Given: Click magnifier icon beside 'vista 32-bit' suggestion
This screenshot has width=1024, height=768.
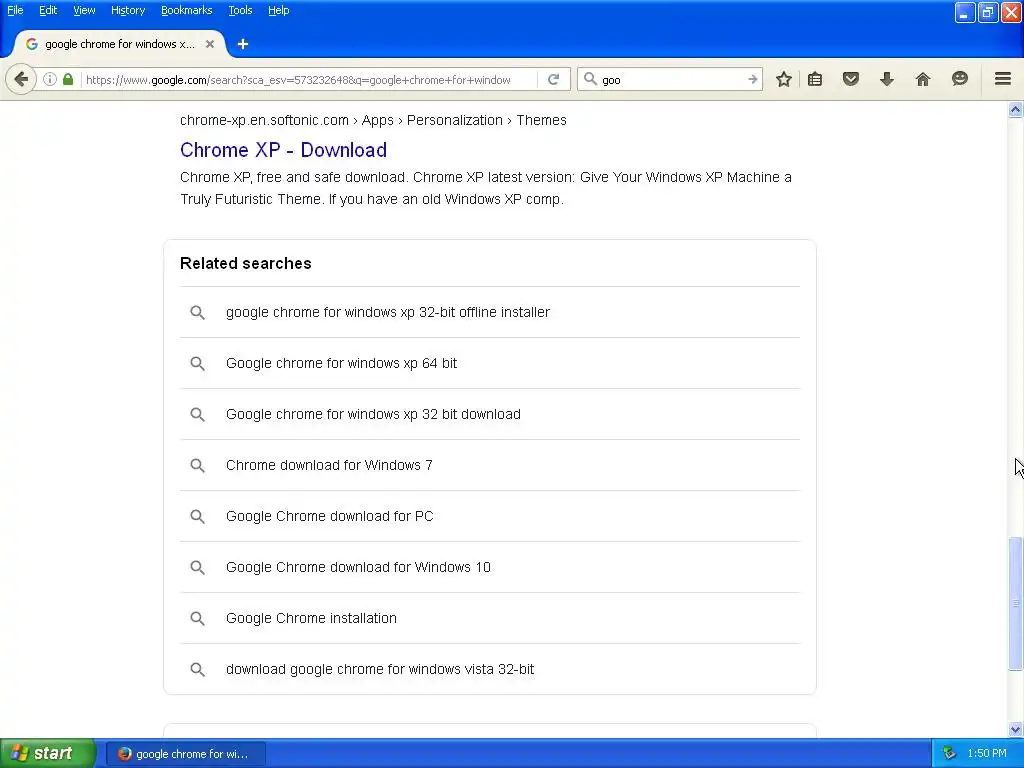Looking at the screenshot, I should tap(197, 669).
